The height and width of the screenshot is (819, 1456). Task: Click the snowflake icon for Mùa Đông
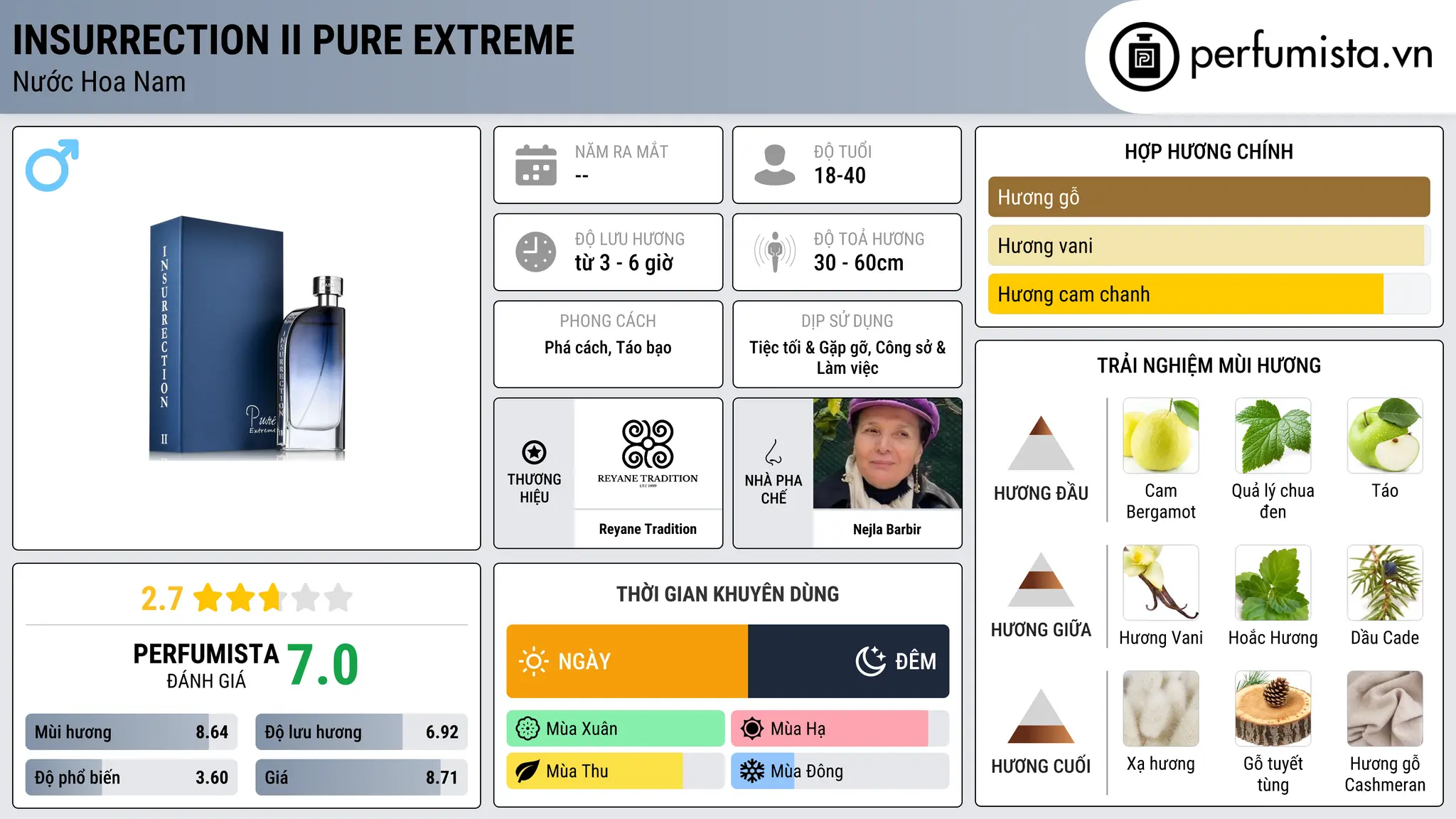(x=752, y=771)
